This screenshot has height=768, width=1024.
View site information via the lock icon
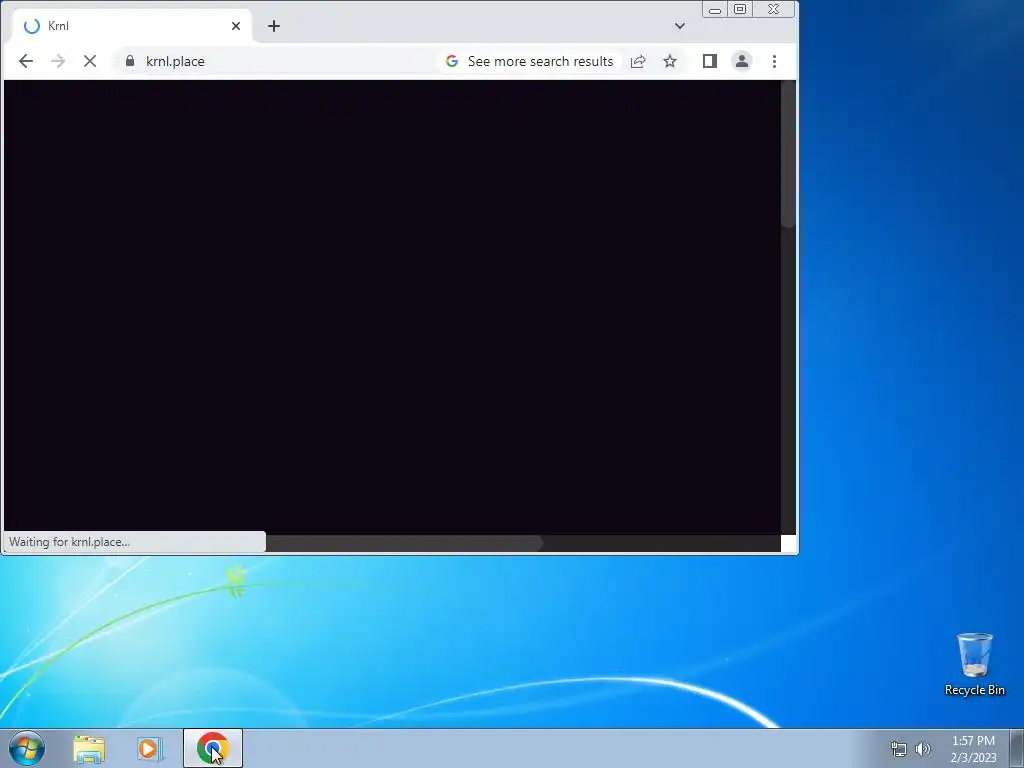click(x=130, y=61)
